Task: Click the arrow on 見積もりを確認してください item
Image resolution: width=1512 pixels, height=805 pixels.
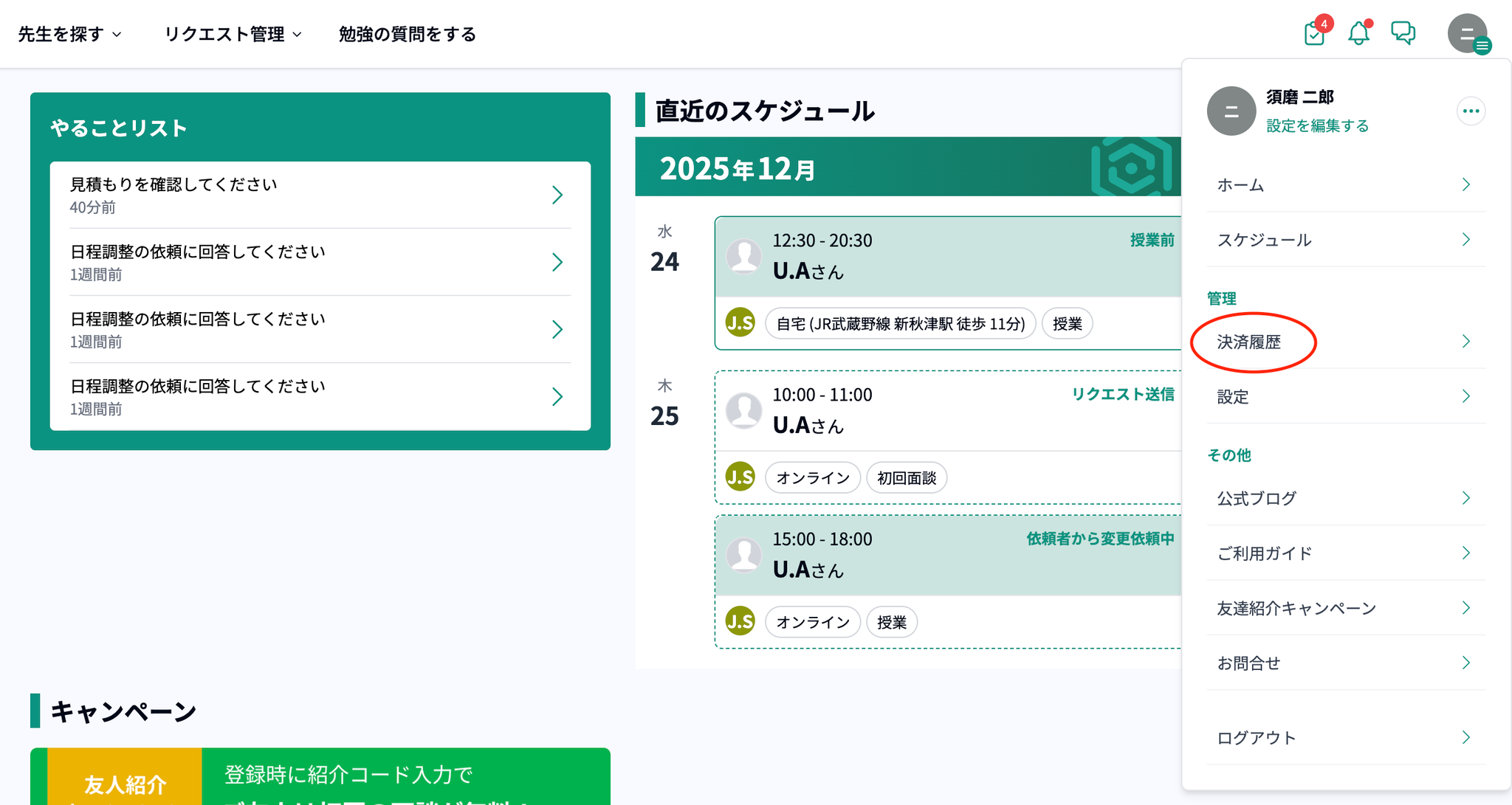Action: 557,195
